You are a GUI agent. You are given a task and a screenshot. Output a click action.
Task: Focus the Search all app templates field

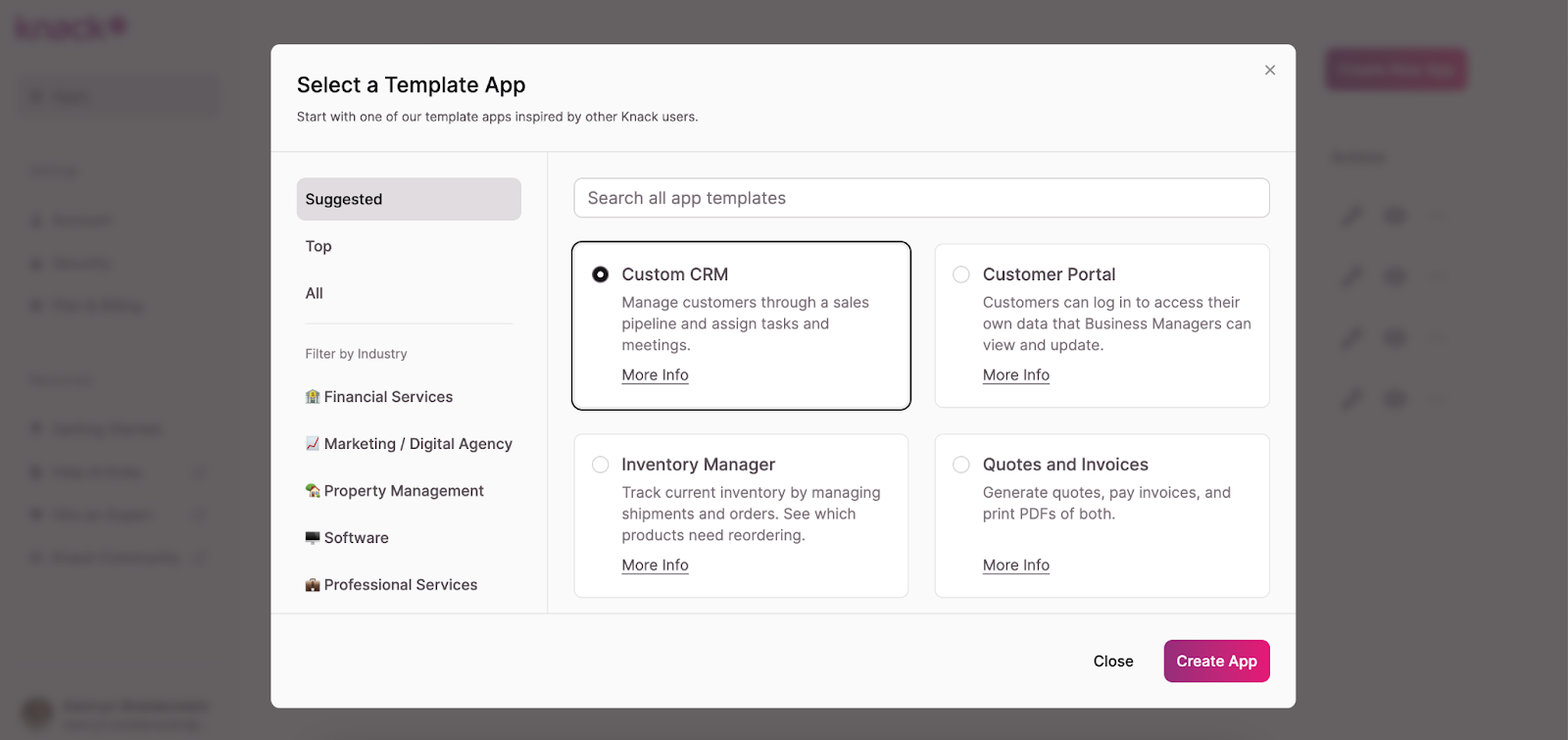(x=921, y=198)
